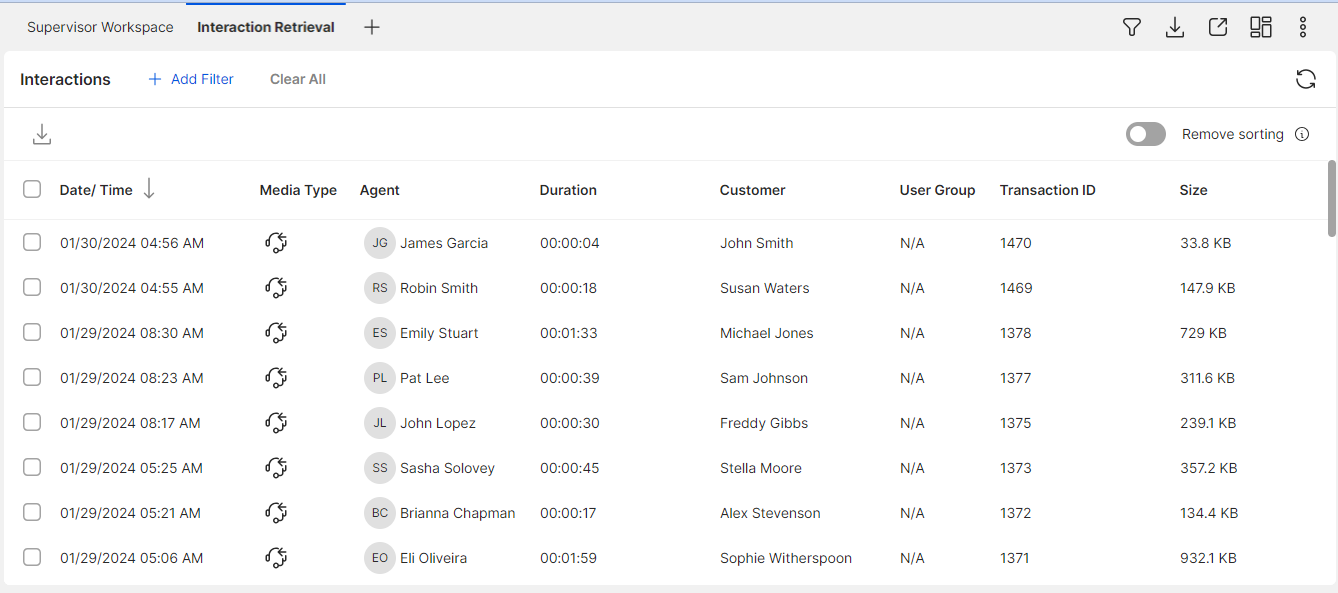The height and width of the screenshot is (593, 1338).
Task: Click the Customer column header
Action: click(753, 190)
